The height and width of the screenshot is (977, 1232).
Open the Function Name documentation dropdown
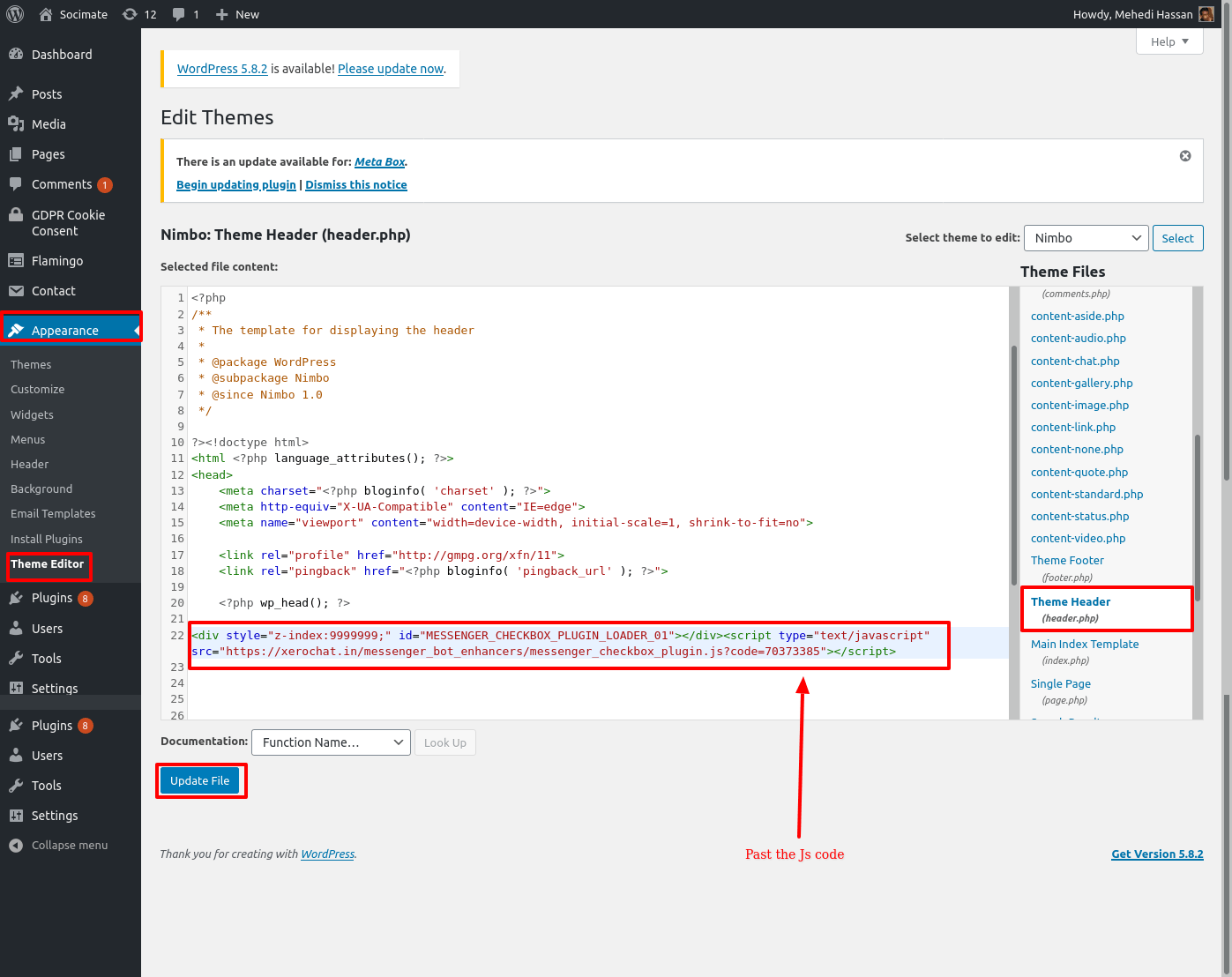click(331, 742)
